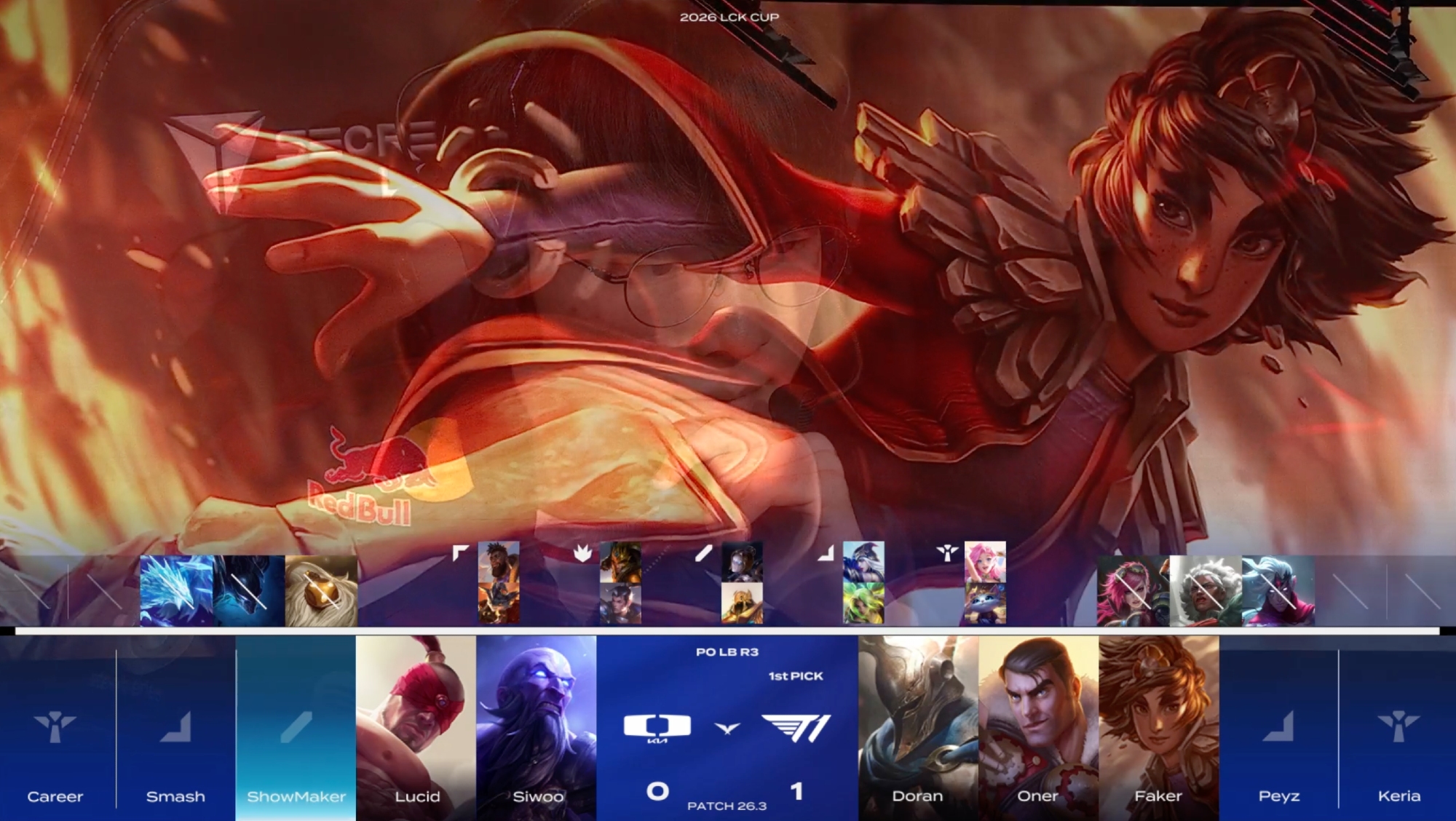Click the banned Vi icon on the right
This screenshot has width=1456, height=821.
(1133, 591)
